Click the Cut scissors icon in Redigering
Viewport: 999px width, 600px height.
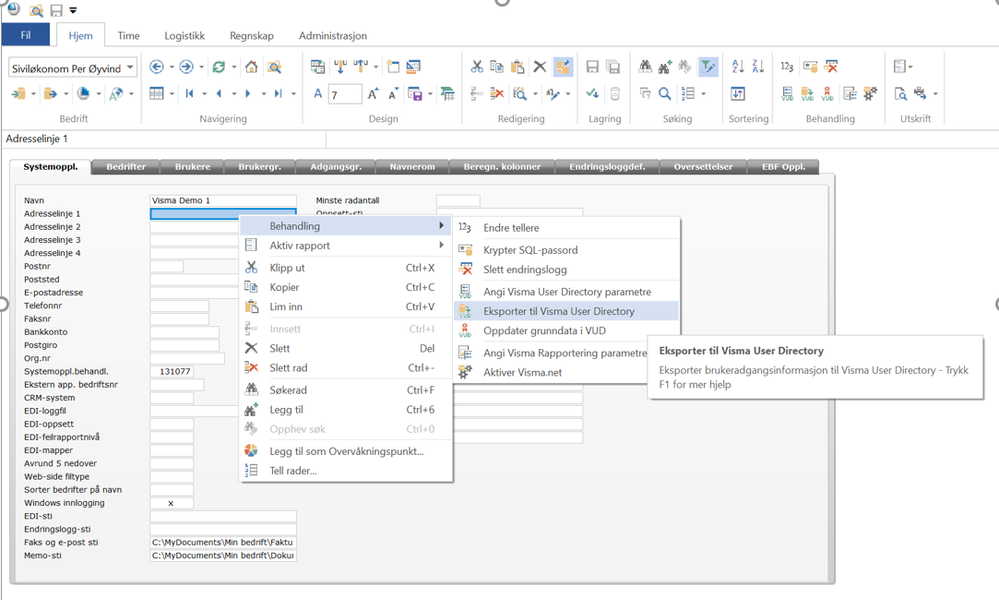pyautogui.click(x=477, y=66)
